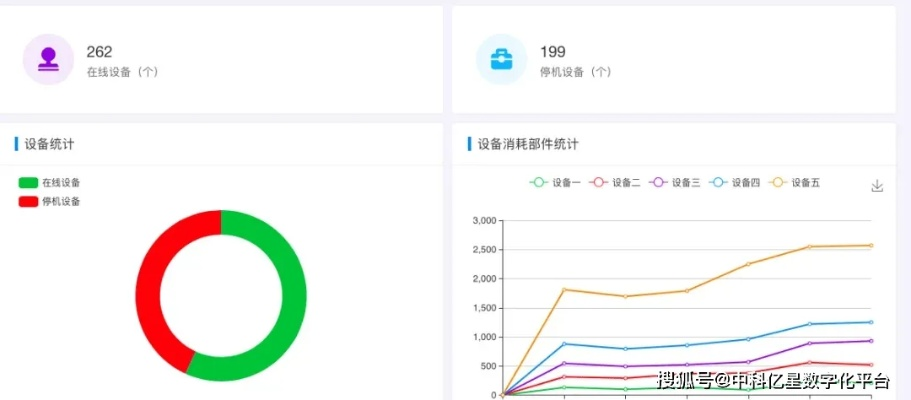Click the 设备消耗部件统计 panel title
The image size is (911, 400).
coord(528,144)
